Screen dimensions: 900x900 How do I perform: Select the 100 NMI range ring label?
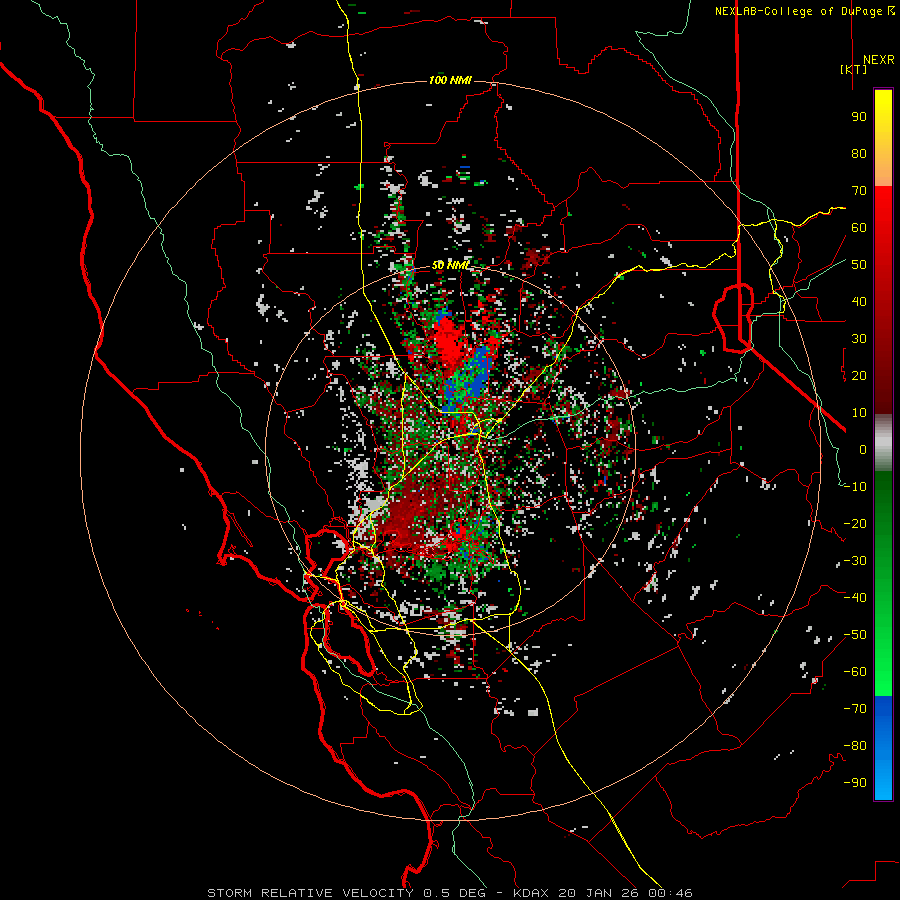451,80
